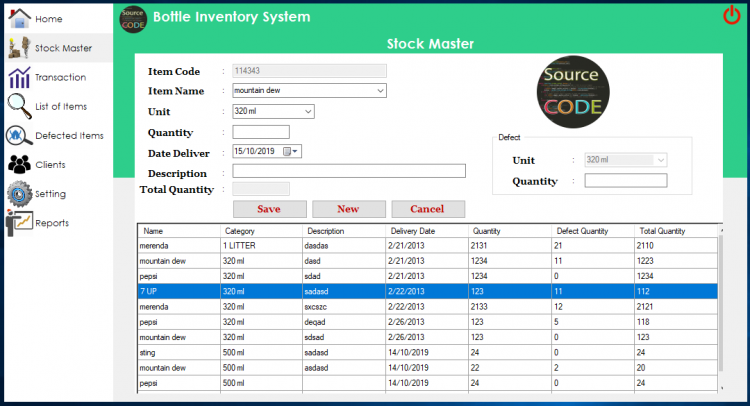The image size is (750, 406).
Task: Click the Stock Master sidebar icon
Action: coord(20,48)
